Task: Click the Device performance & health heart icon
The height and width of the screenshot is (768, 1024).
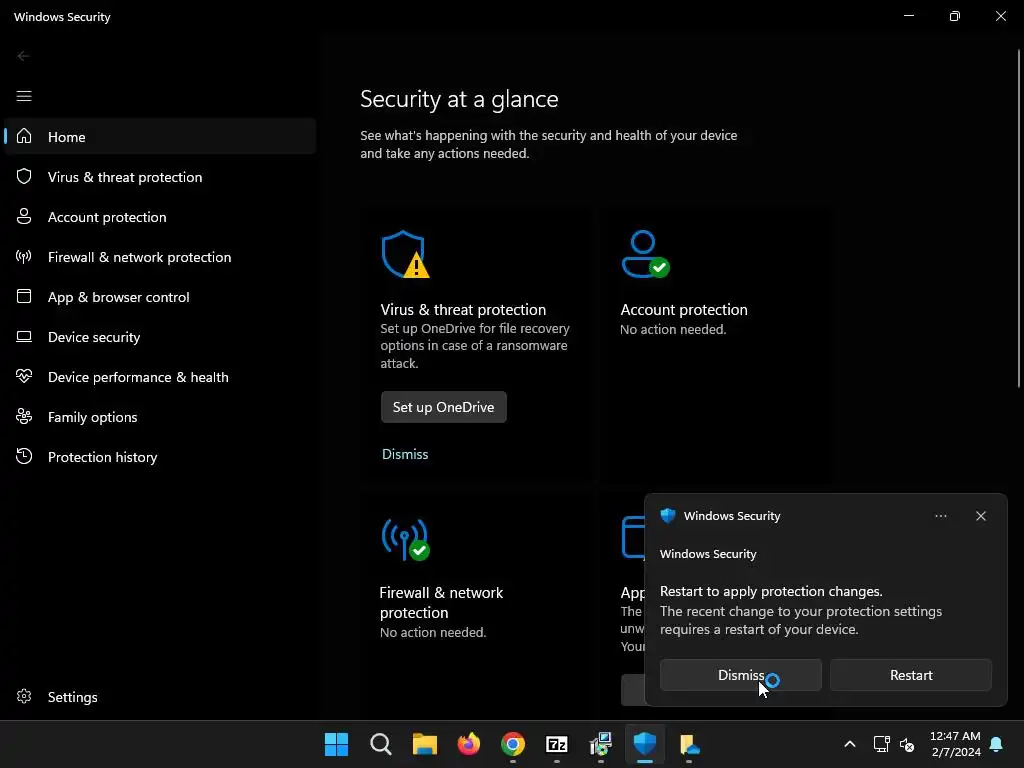Action: click(x=24, y=376)
